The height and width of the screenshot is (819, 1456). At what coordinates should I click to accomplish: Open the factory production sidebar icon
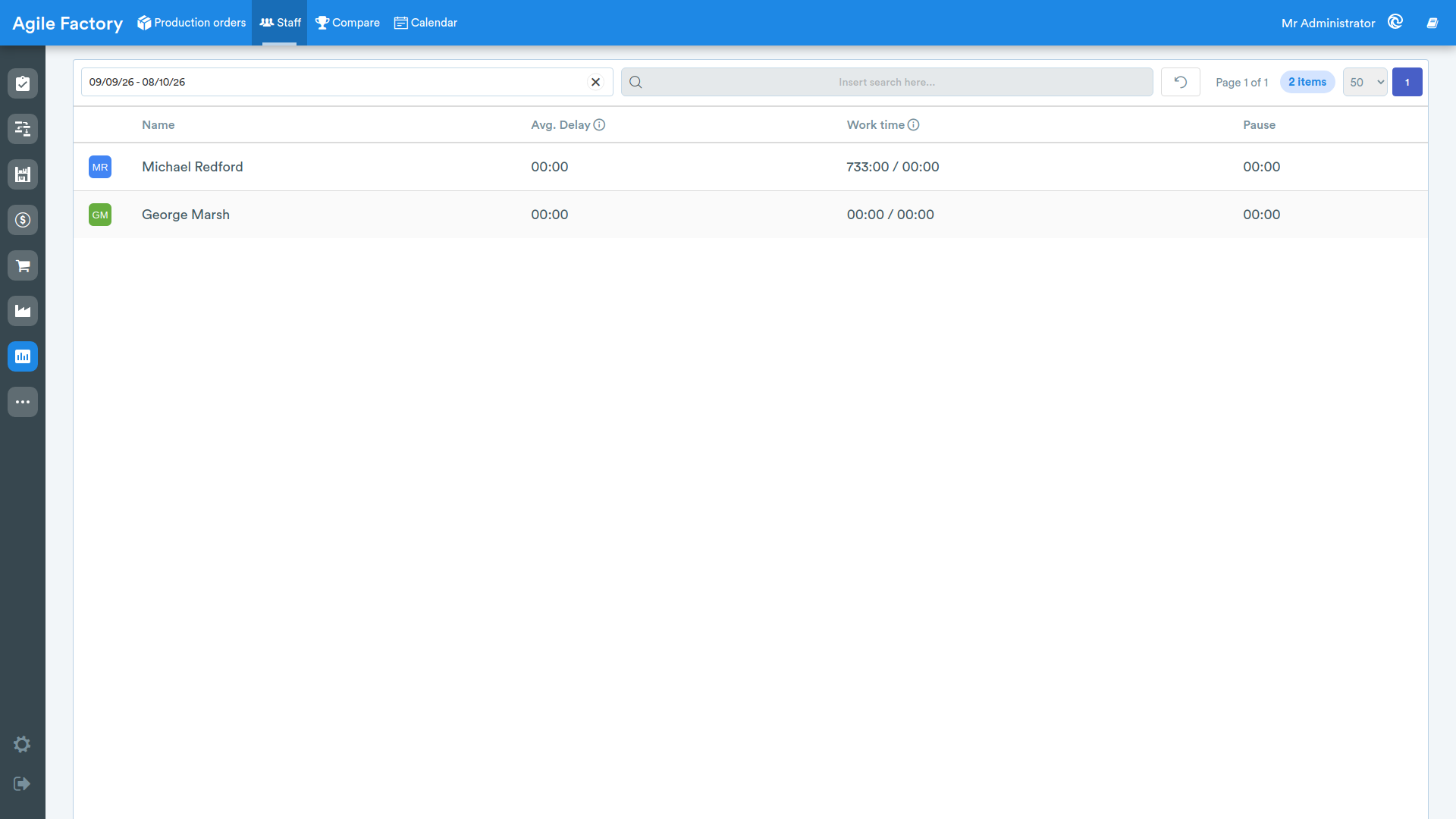click(23, 311)
